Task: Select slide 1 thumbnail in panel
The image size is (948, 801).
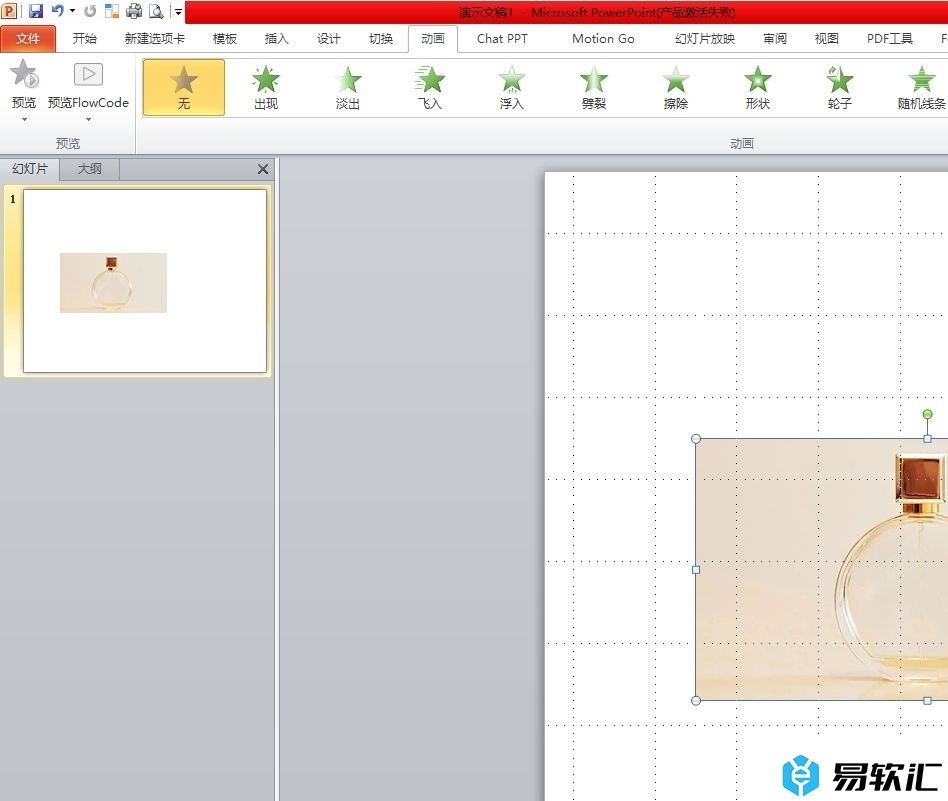Action: (x=144, y=281)
